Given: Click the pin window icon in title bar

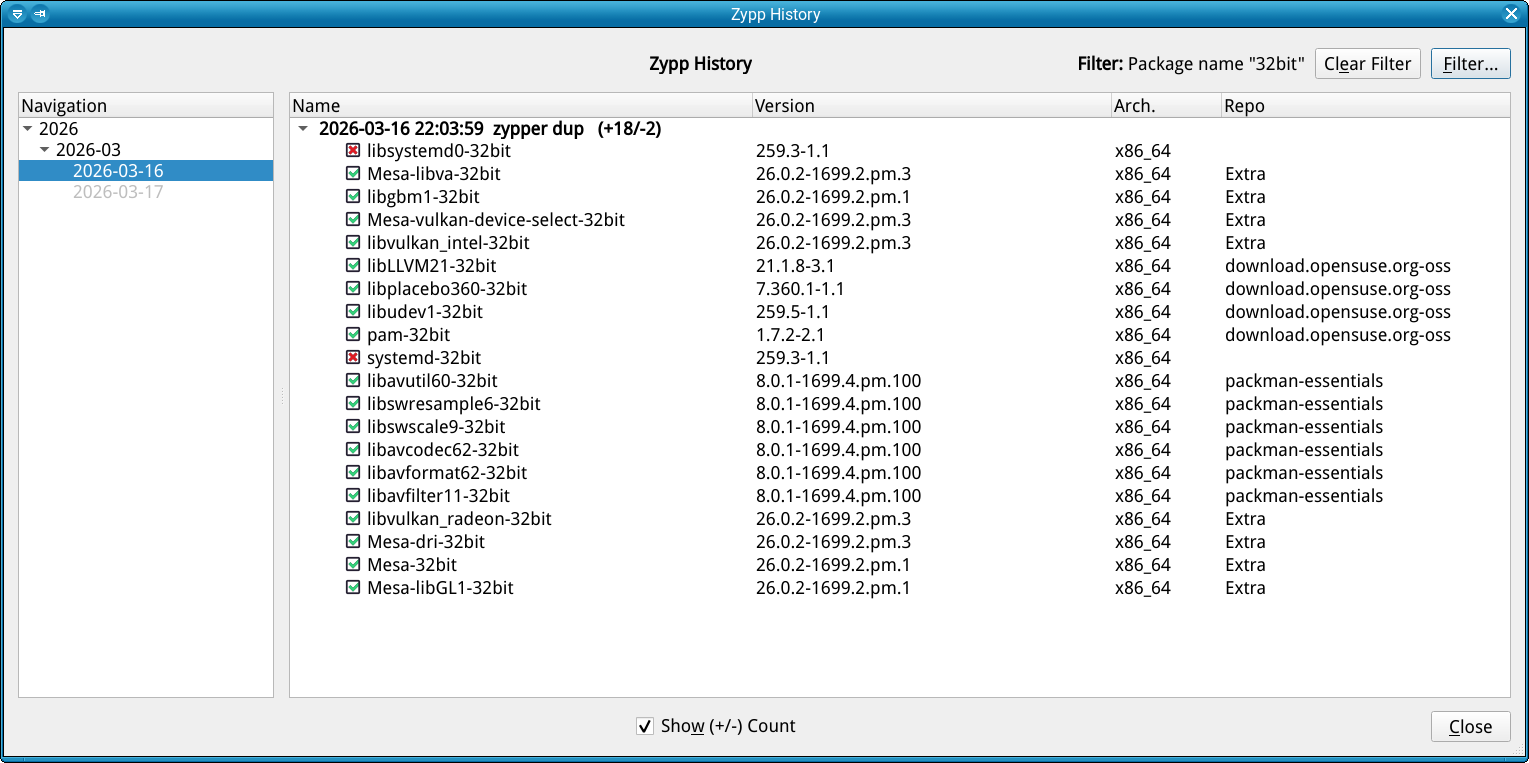Looking at the screenshot, I should click(40, 14).
